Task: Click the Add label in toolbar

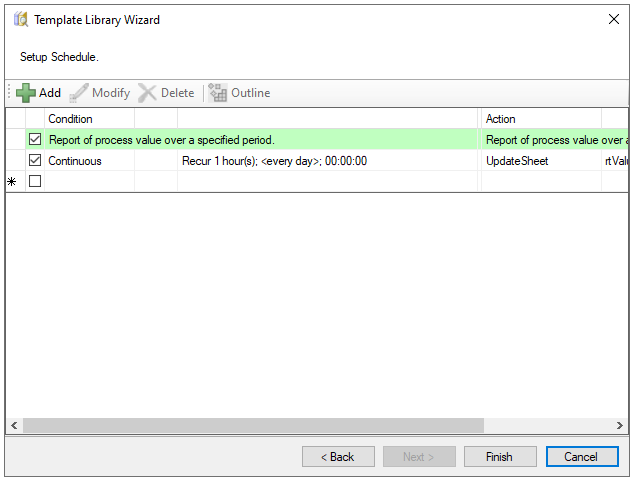Action: click(x=50, y=93)
